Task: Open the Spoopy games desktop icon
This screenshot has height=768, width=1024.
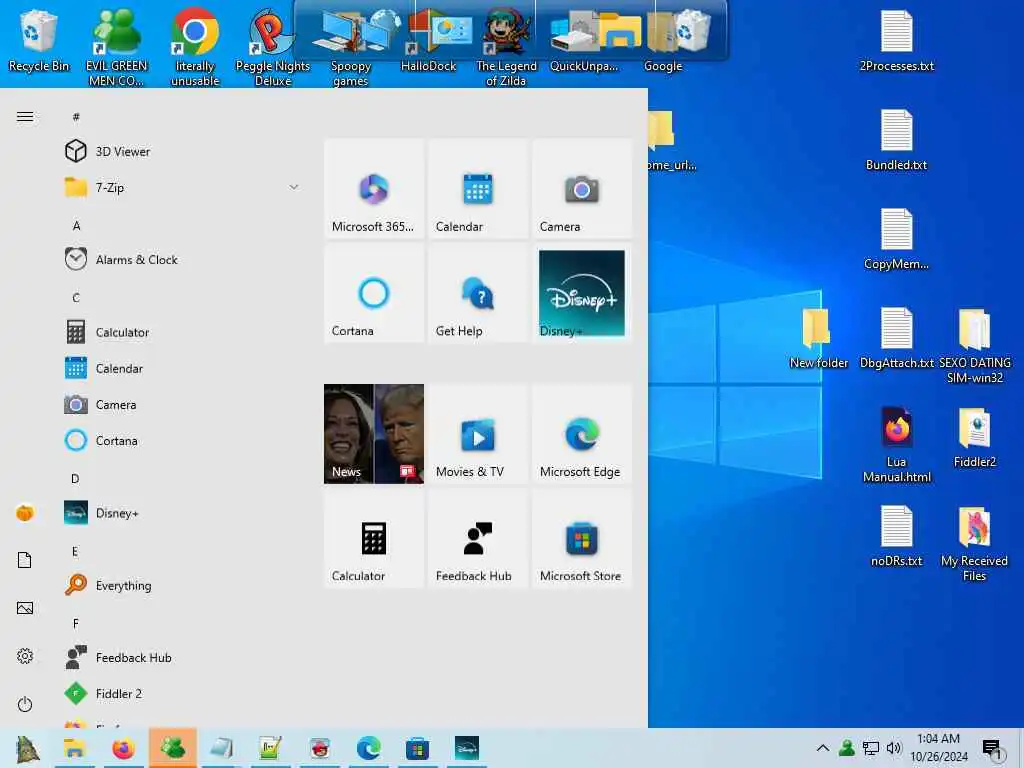Action: [x=351, y=47]
